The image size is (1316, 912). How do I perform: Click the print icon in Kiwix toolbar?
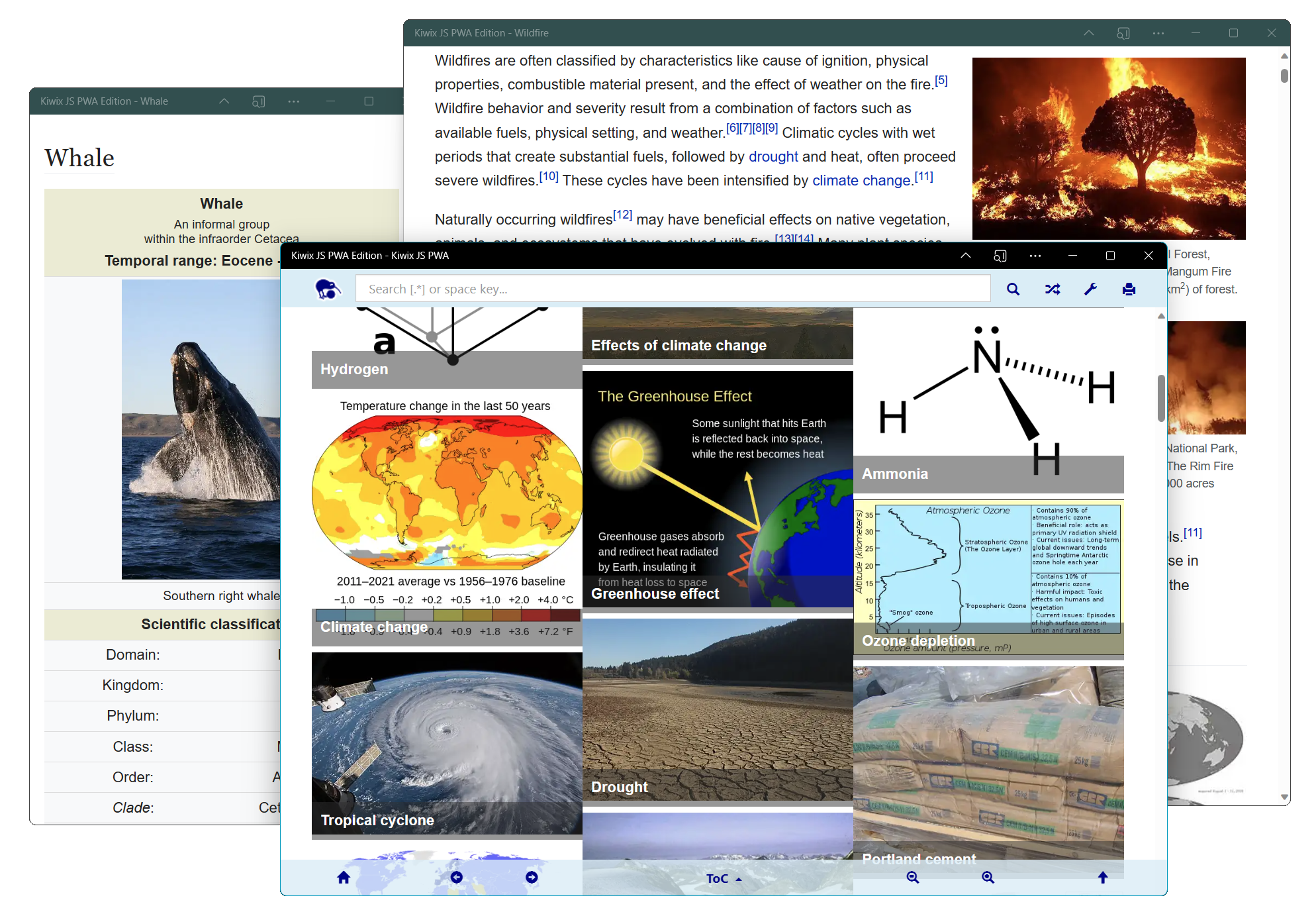(1128, 289)
